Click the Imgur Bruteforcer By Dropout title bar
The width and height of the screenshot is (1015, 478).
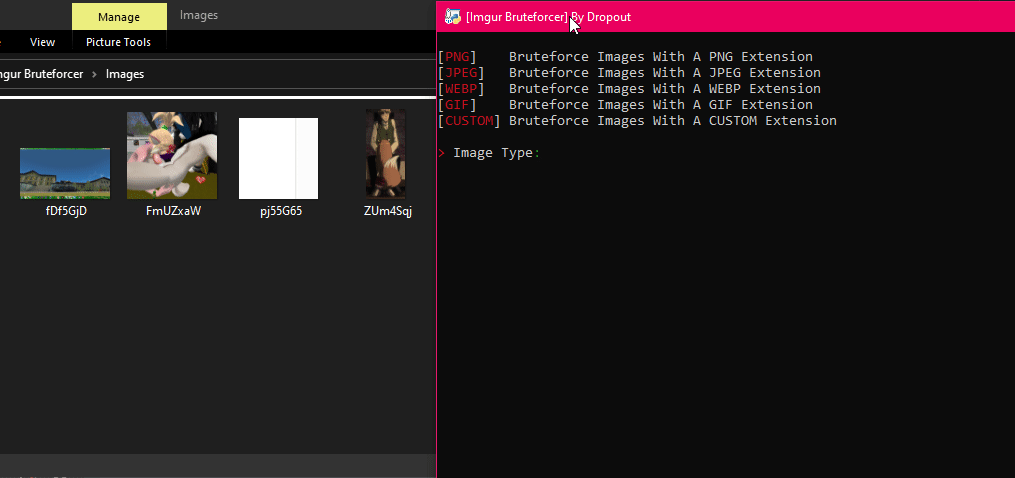[x=726, y=17]
